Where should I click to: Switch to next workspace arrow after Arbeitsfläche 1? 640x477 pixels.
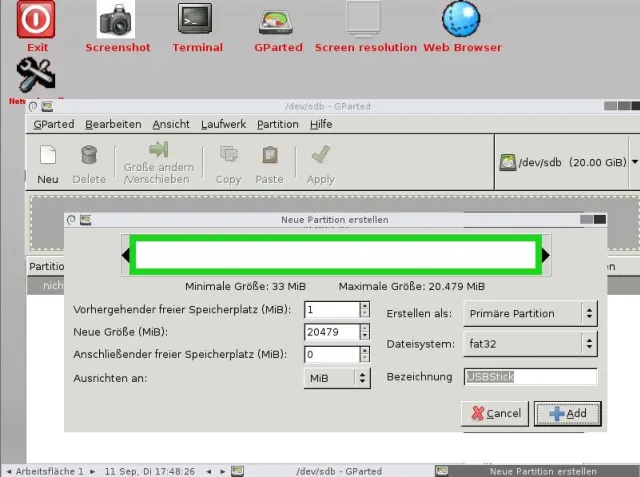pos(92,471)
